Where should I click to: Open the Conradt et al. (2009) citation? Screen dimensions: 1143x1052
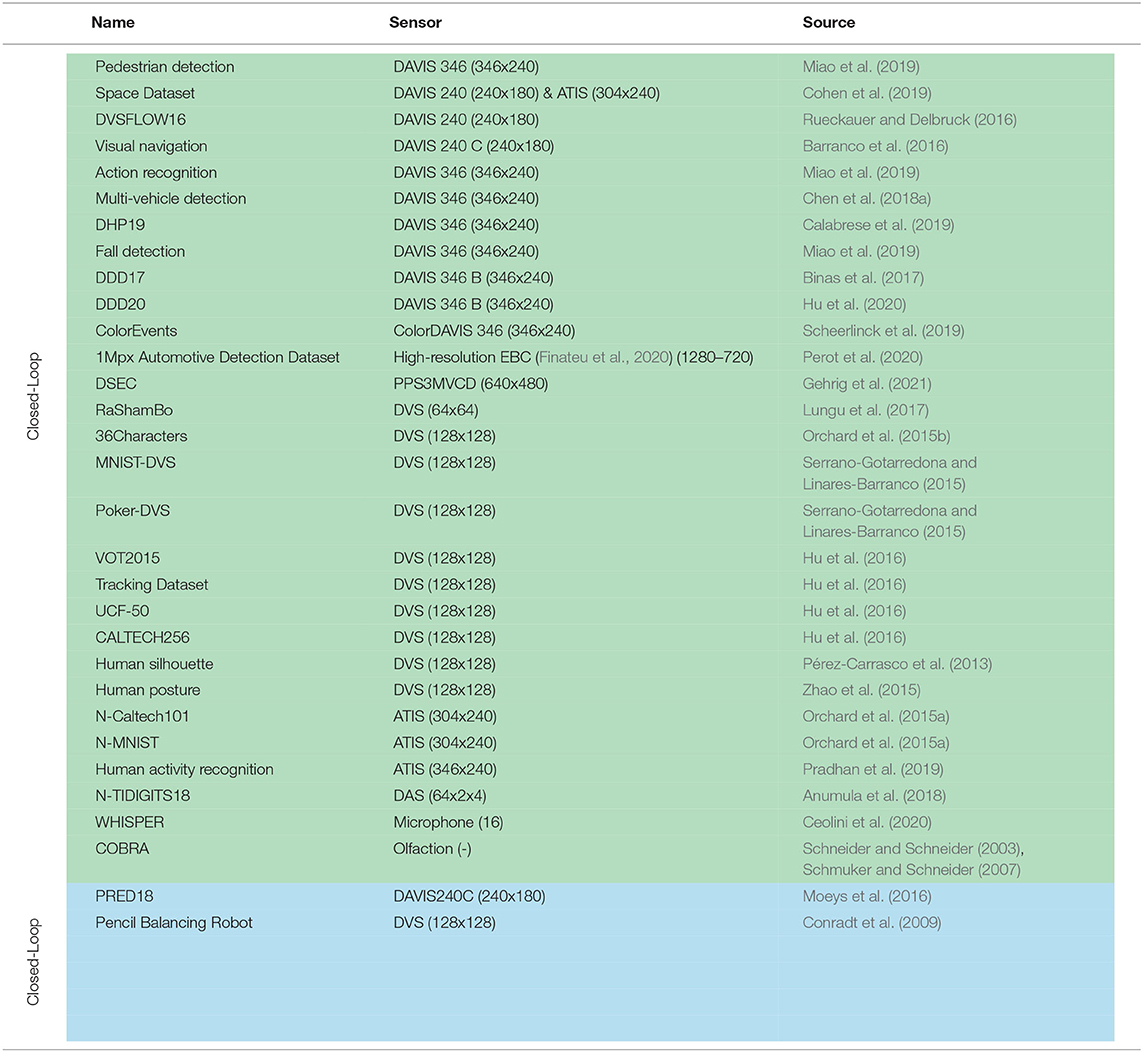pyautogui.click(x=871, y=923)
